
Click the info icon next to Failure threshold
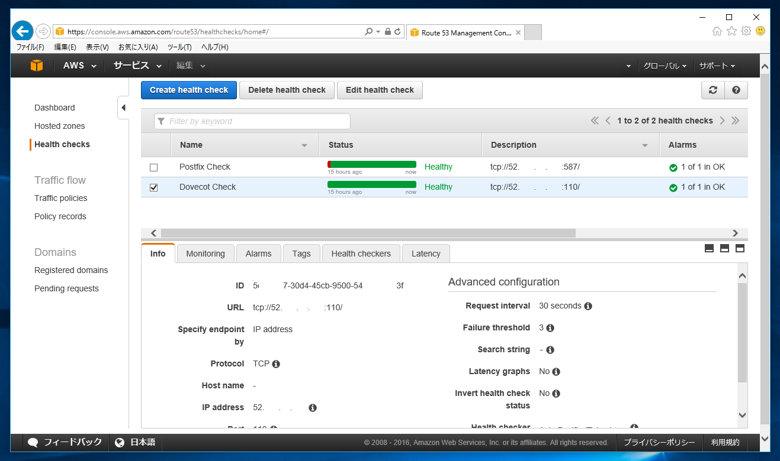550,328
